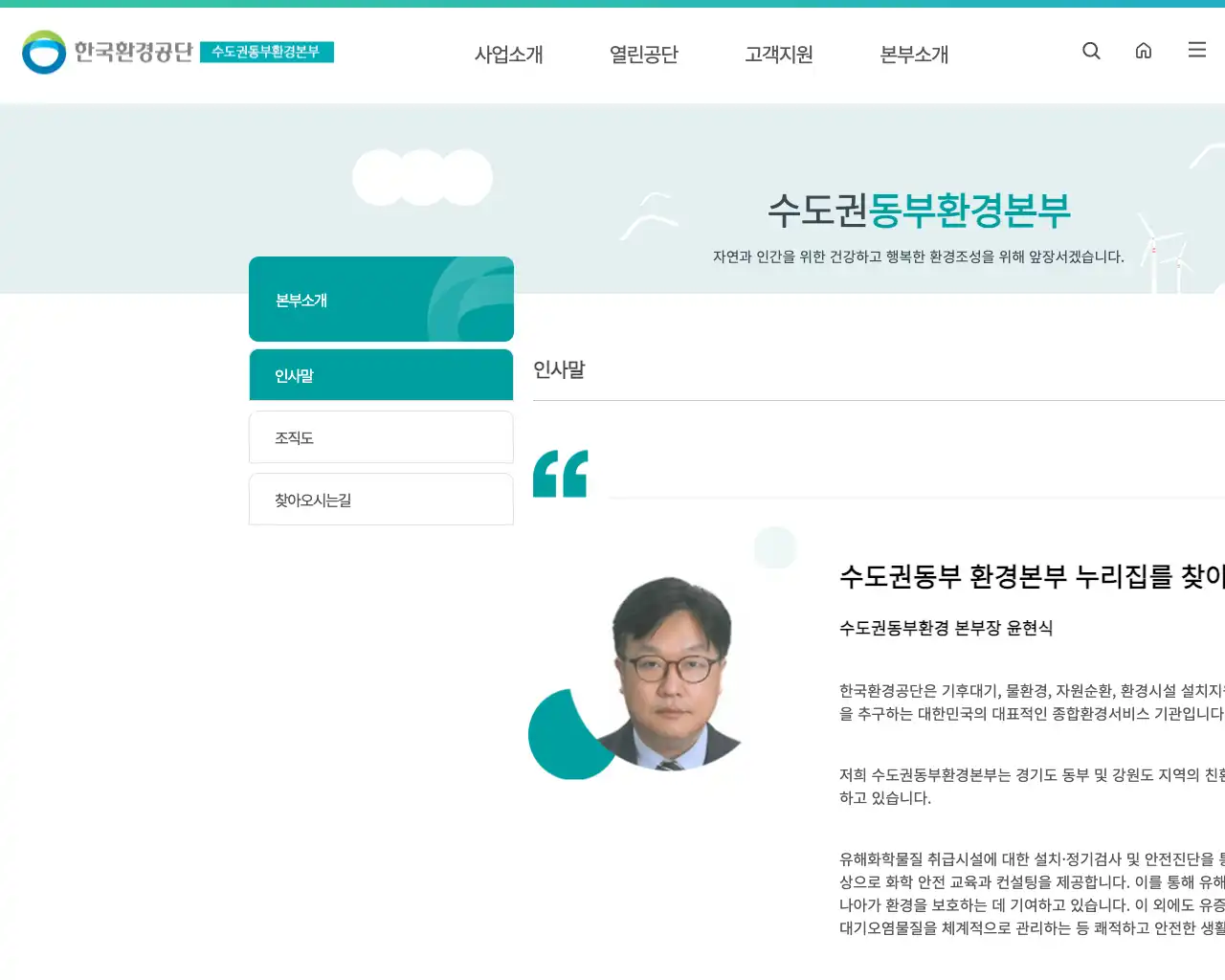The height and width of the screenshot is (980, 1225).
Task: Open the 고객지원 navigation menu
Action: [x=778, y=55]
